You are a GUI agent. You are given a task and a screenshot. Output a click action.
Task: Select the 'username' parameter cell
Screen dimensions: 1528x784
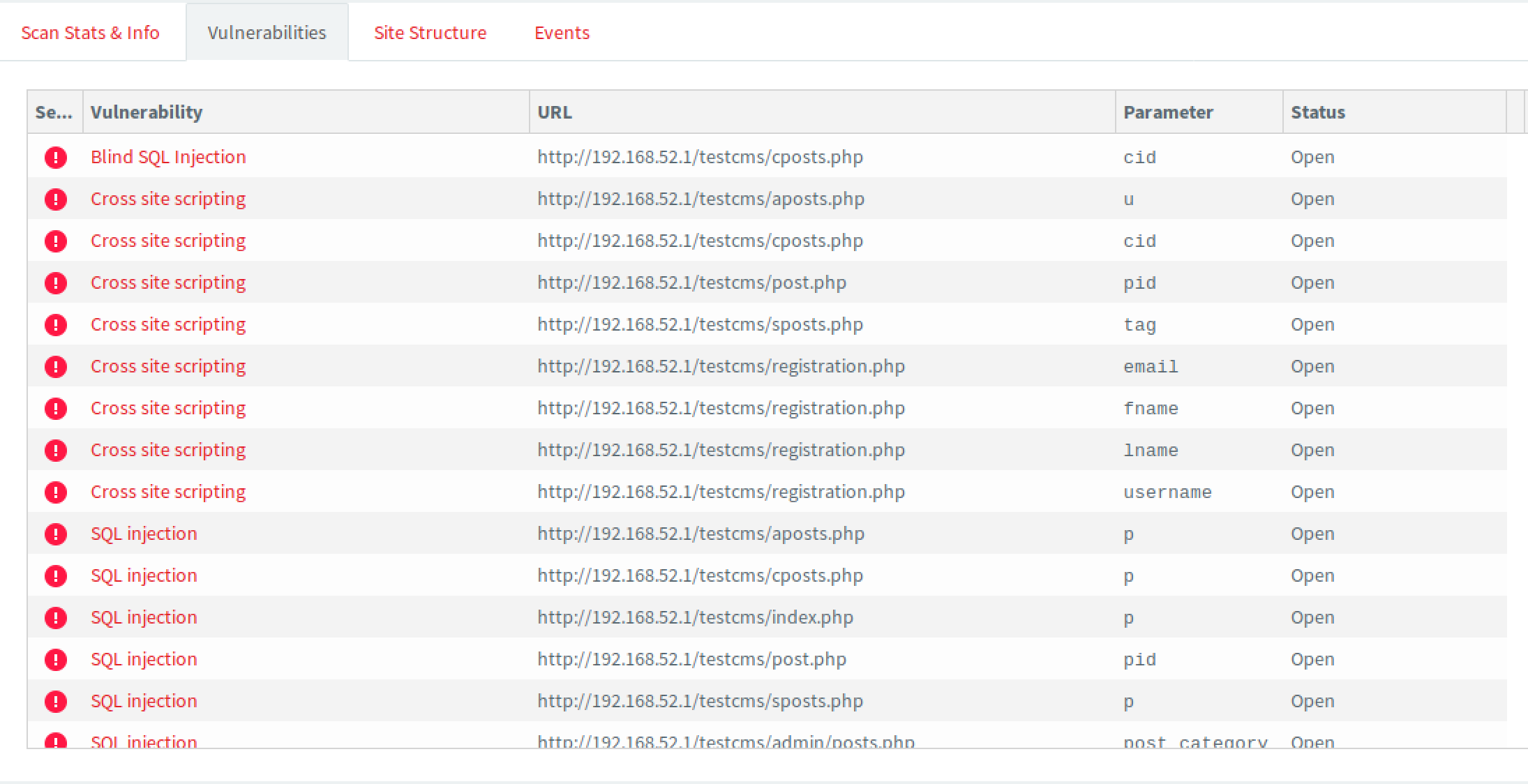1167,492
